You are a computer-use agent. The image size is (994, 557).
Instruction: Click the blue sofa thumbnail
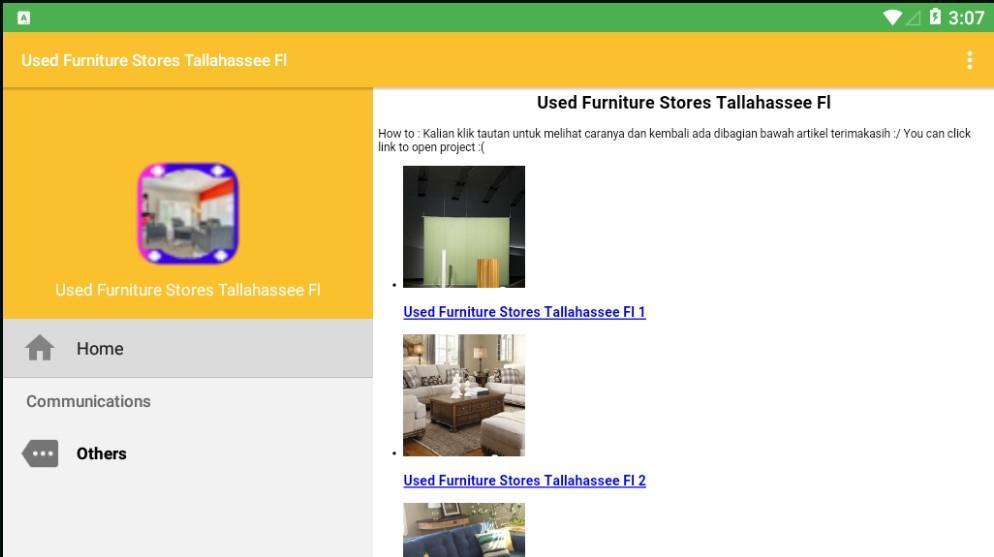464,530
